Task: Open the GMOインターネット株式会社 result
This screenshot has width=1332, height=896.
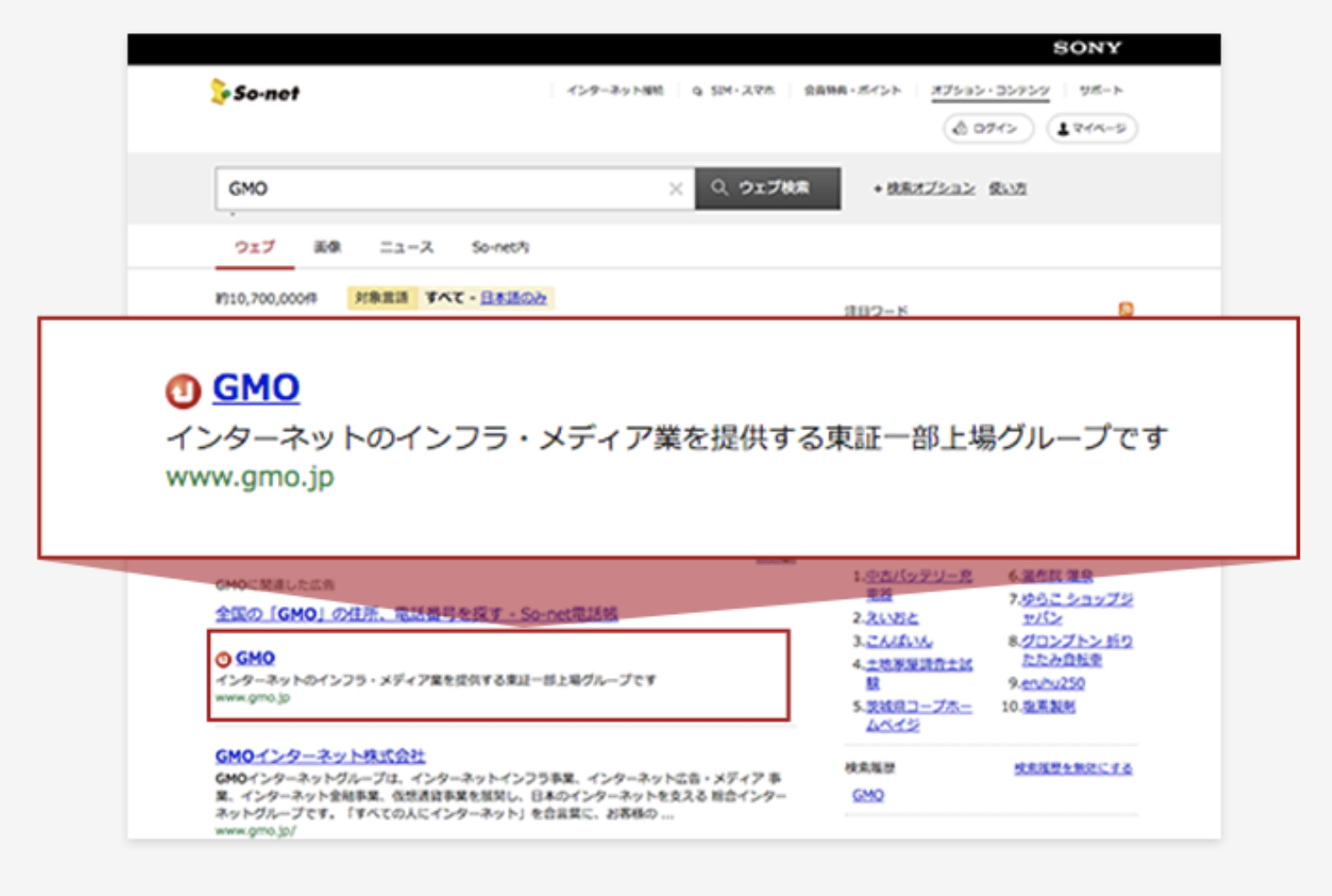Action: pyautogui.click(x=320, y=756)
